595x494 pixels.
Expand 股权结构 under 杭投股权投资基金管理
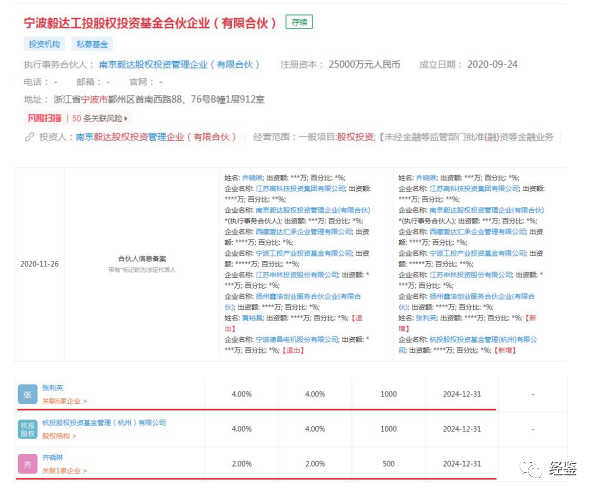(x=59, y=436)
